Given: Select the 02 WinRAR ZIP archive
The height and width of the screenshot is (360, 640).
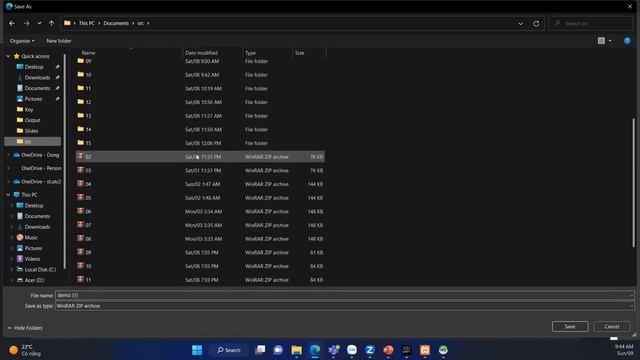Looking at the screenshot, I should [x=200, y=157].
